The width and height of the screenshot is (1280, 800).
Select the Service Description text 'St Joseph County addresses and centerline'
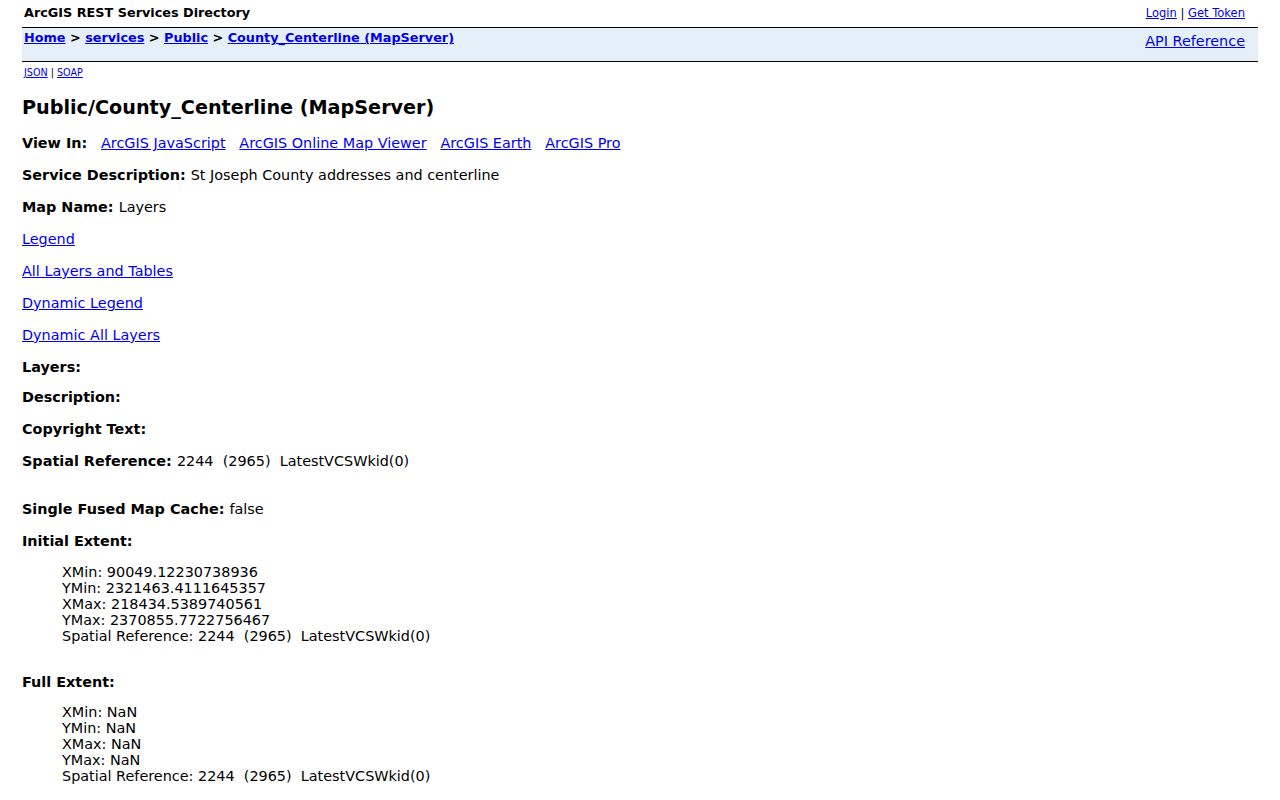345,175
